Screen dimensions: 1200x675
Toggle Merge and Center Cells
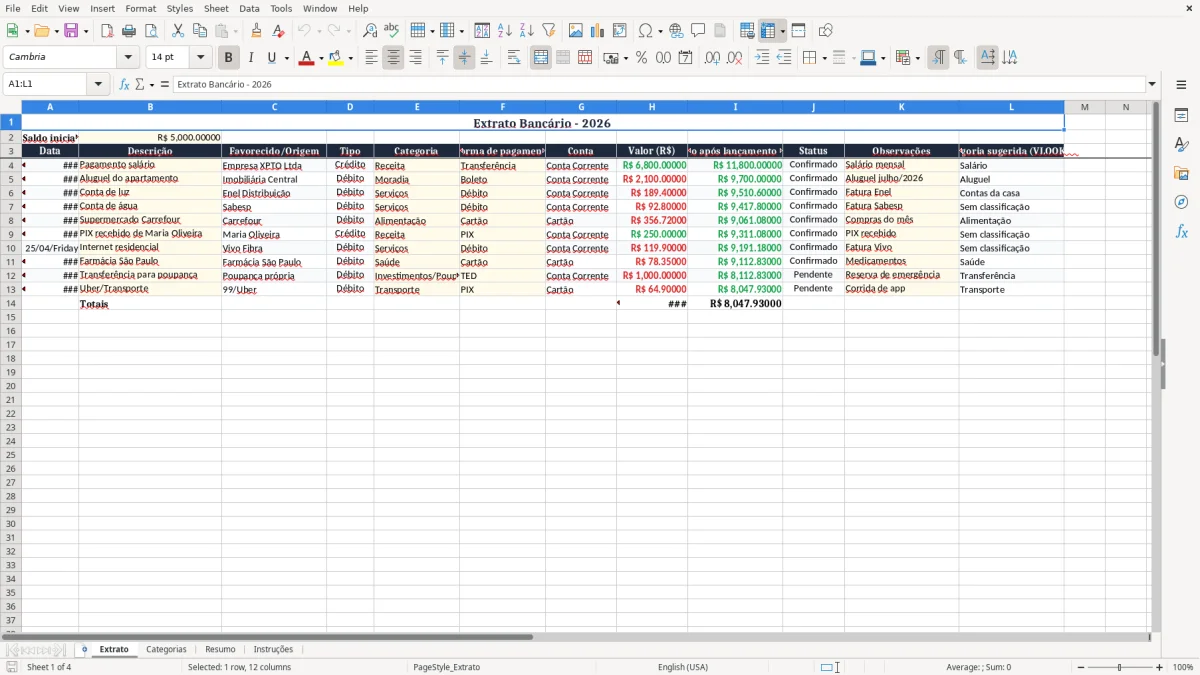541,58
